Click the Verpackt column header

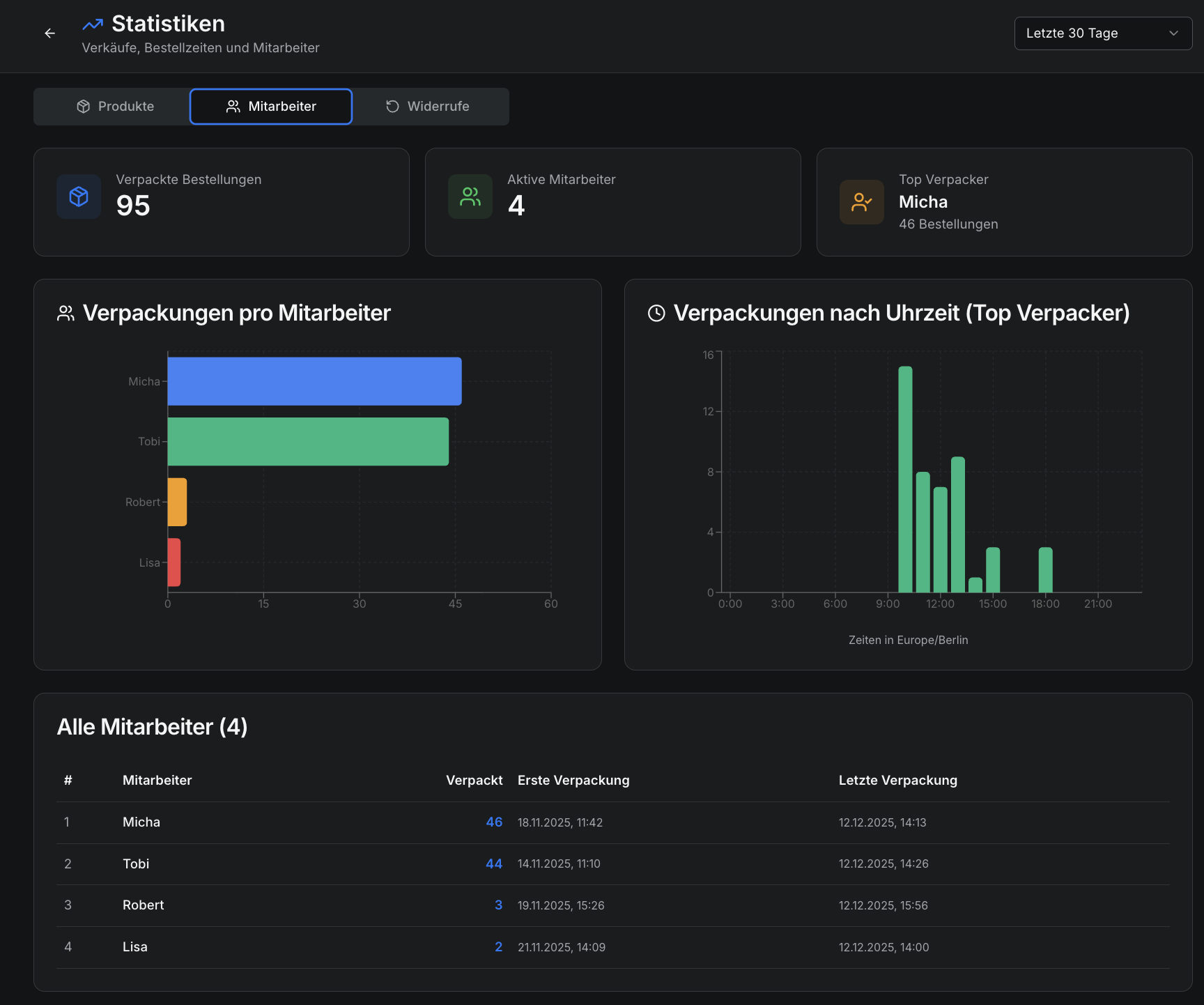point(474,781)
